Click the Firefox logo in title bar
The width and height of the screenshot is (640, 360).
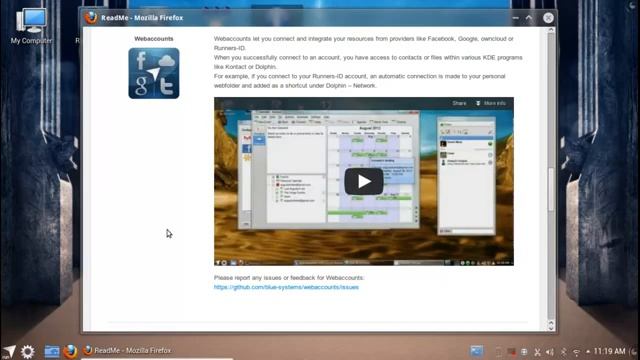[x=91, y=18]
